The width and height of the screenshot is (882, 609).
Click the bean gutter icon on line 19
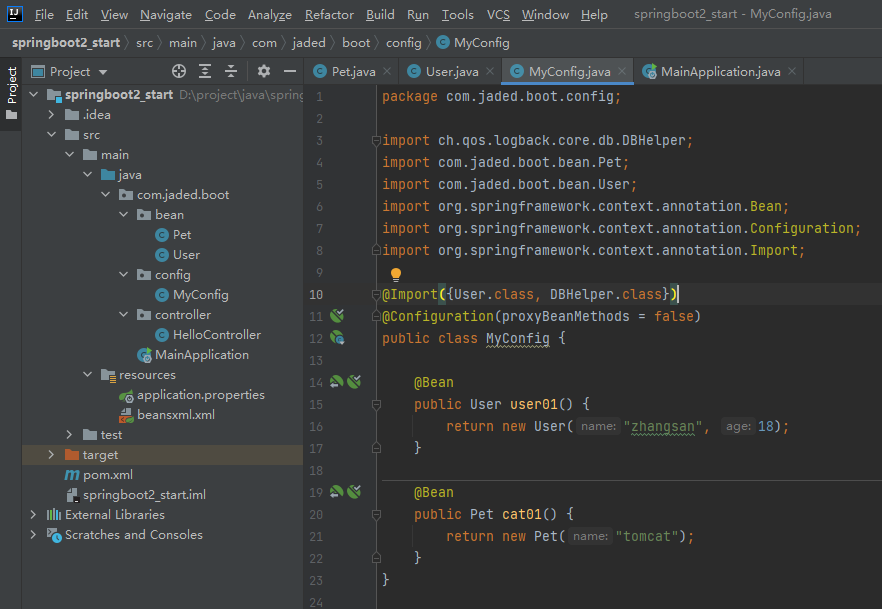(337, 492)
